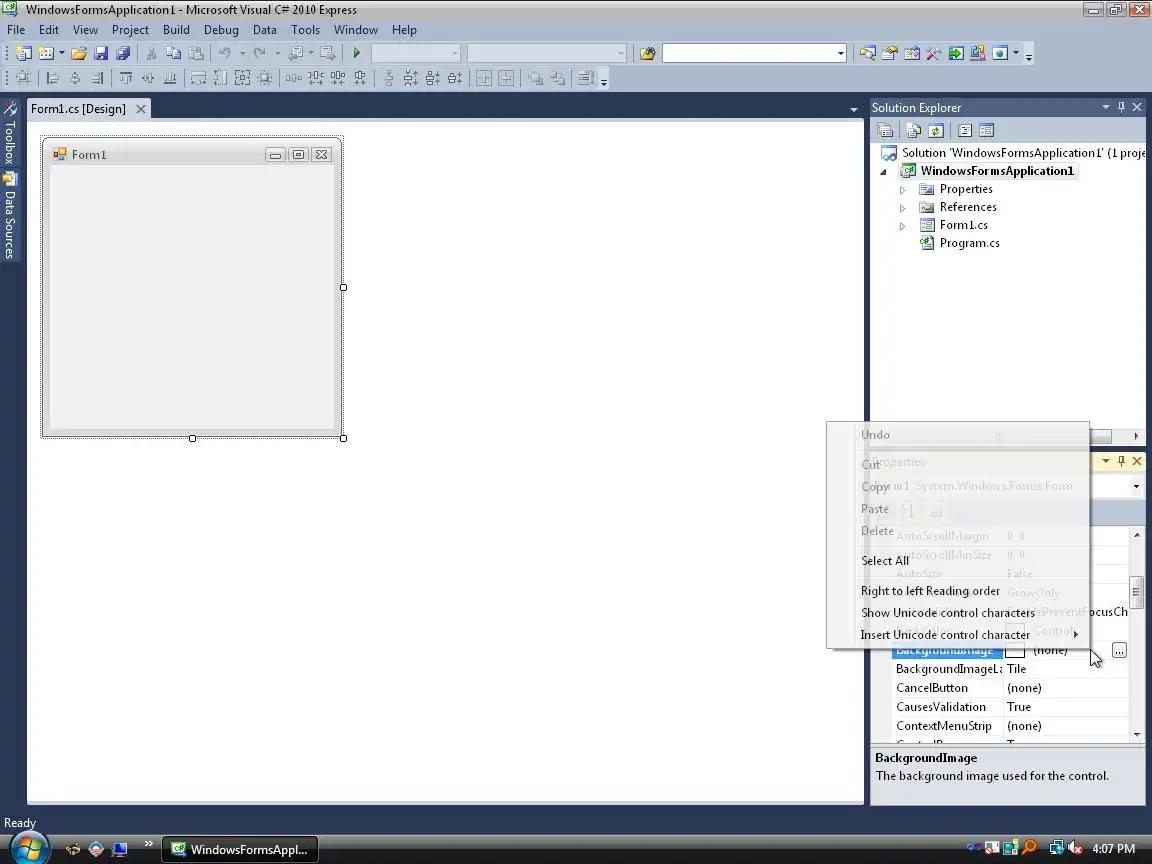Open the Data Sources side tab
The image size is (1152, 864).
tap(10, 215)
